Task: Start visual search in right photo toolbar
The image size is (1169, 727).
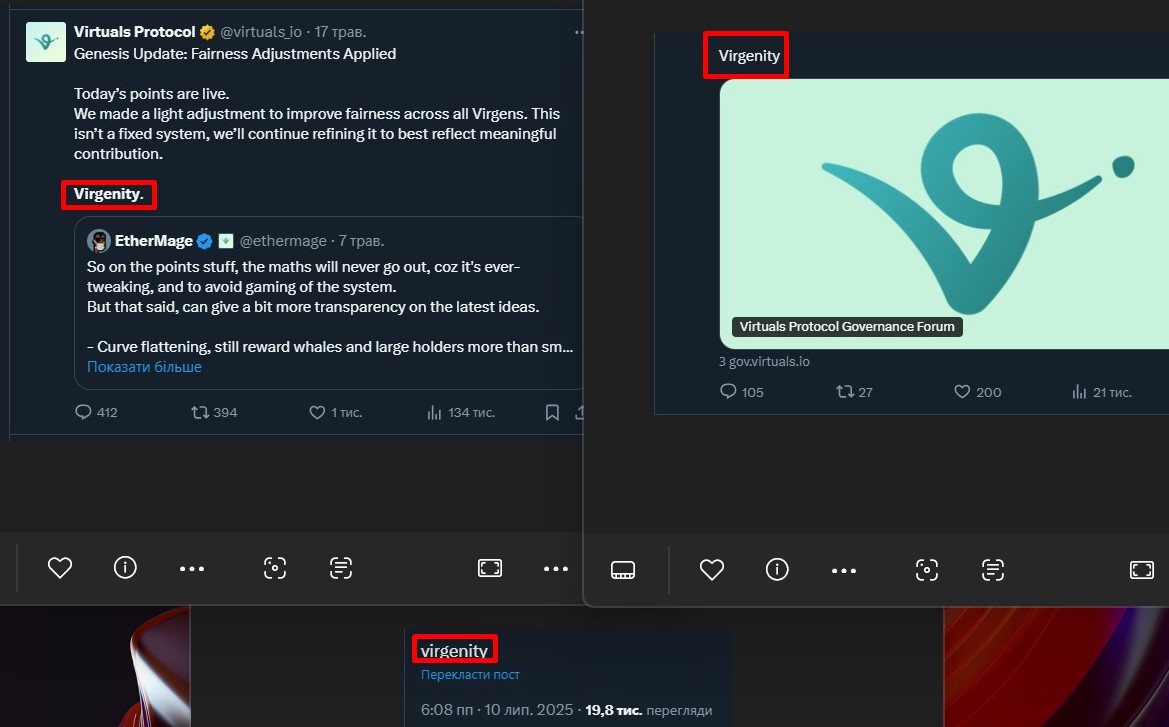Action: point(927,570)
